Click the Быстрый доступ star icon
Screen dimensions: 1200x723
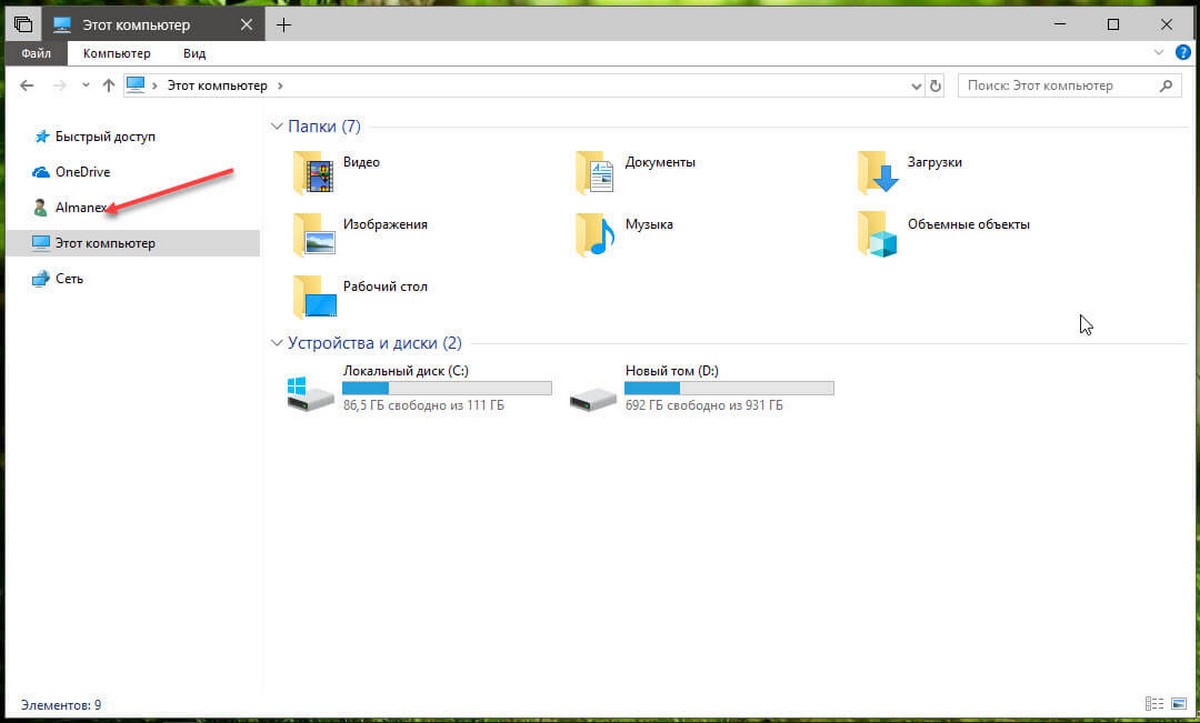(41, 136)
